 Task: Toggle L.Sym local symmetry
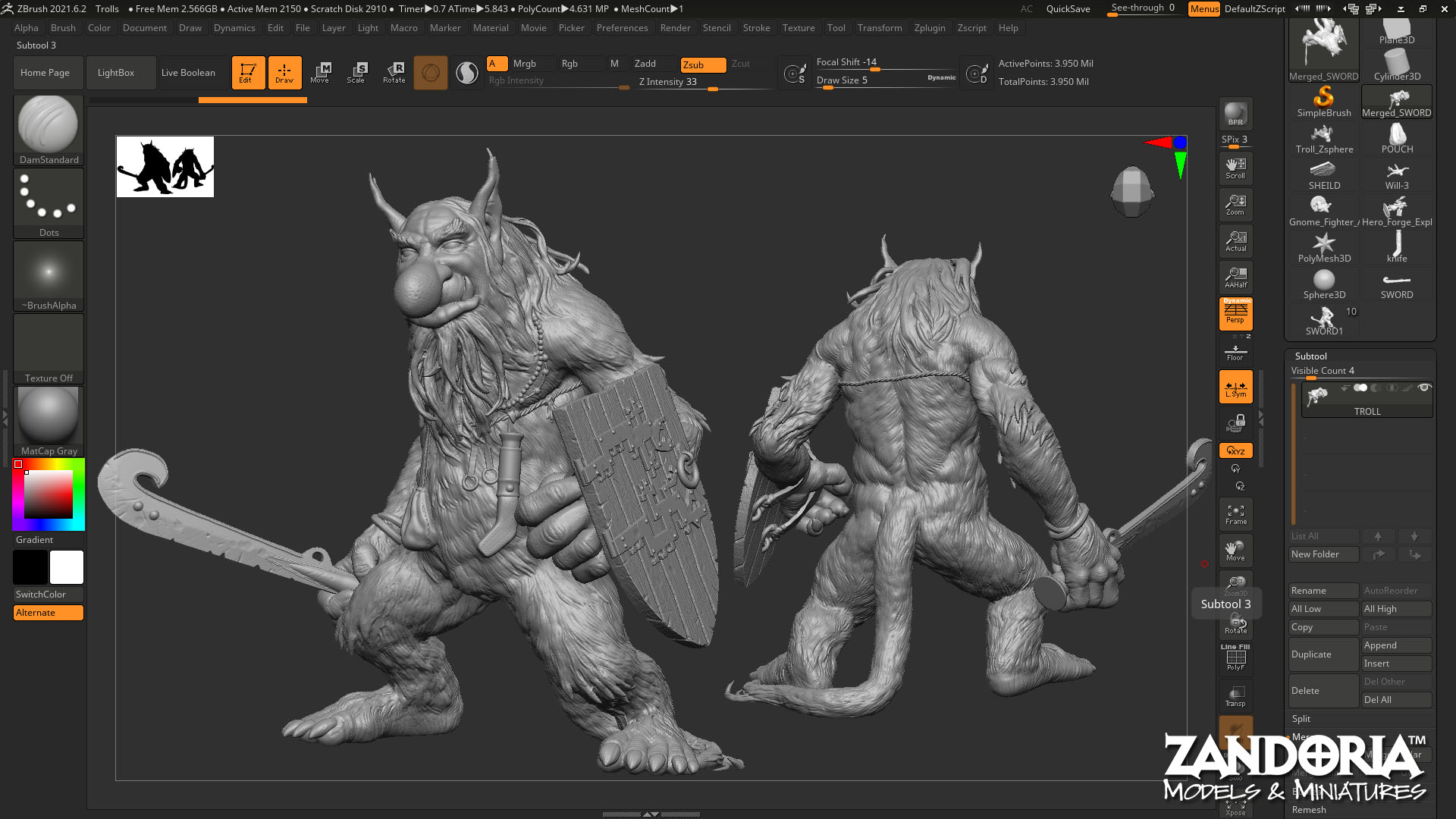tap(1235, 388)
